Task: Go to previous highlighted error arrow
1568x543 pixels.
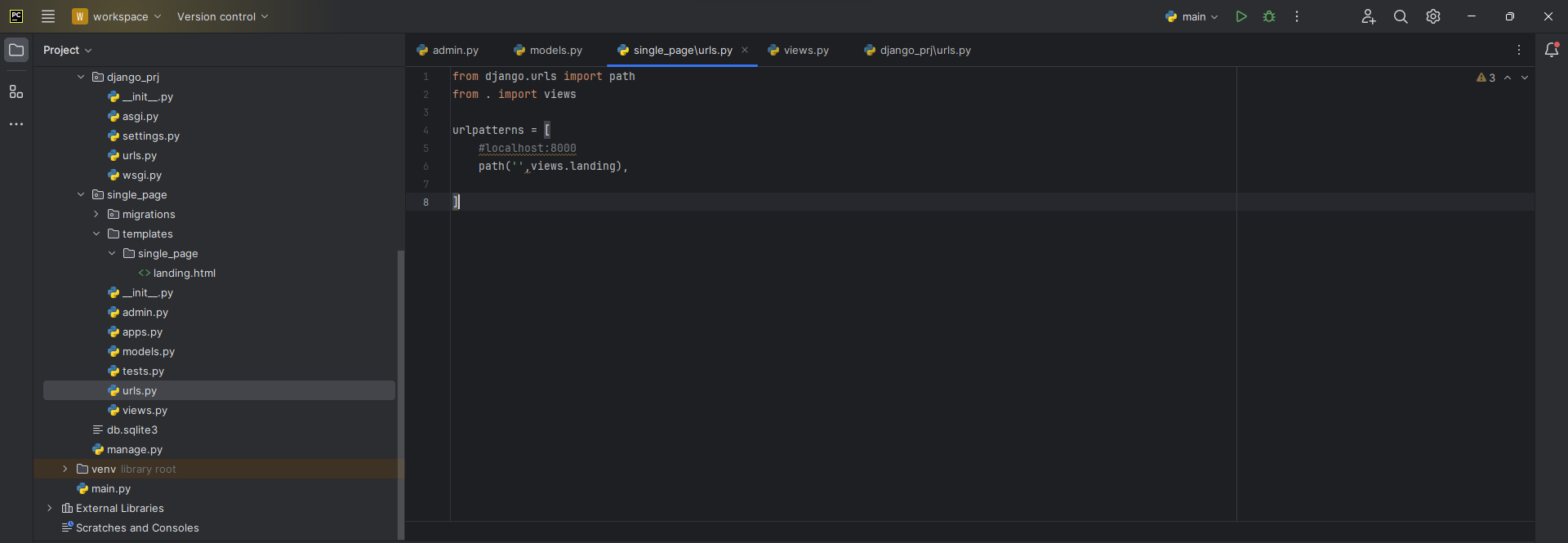Action: [x=1508, y=78]
